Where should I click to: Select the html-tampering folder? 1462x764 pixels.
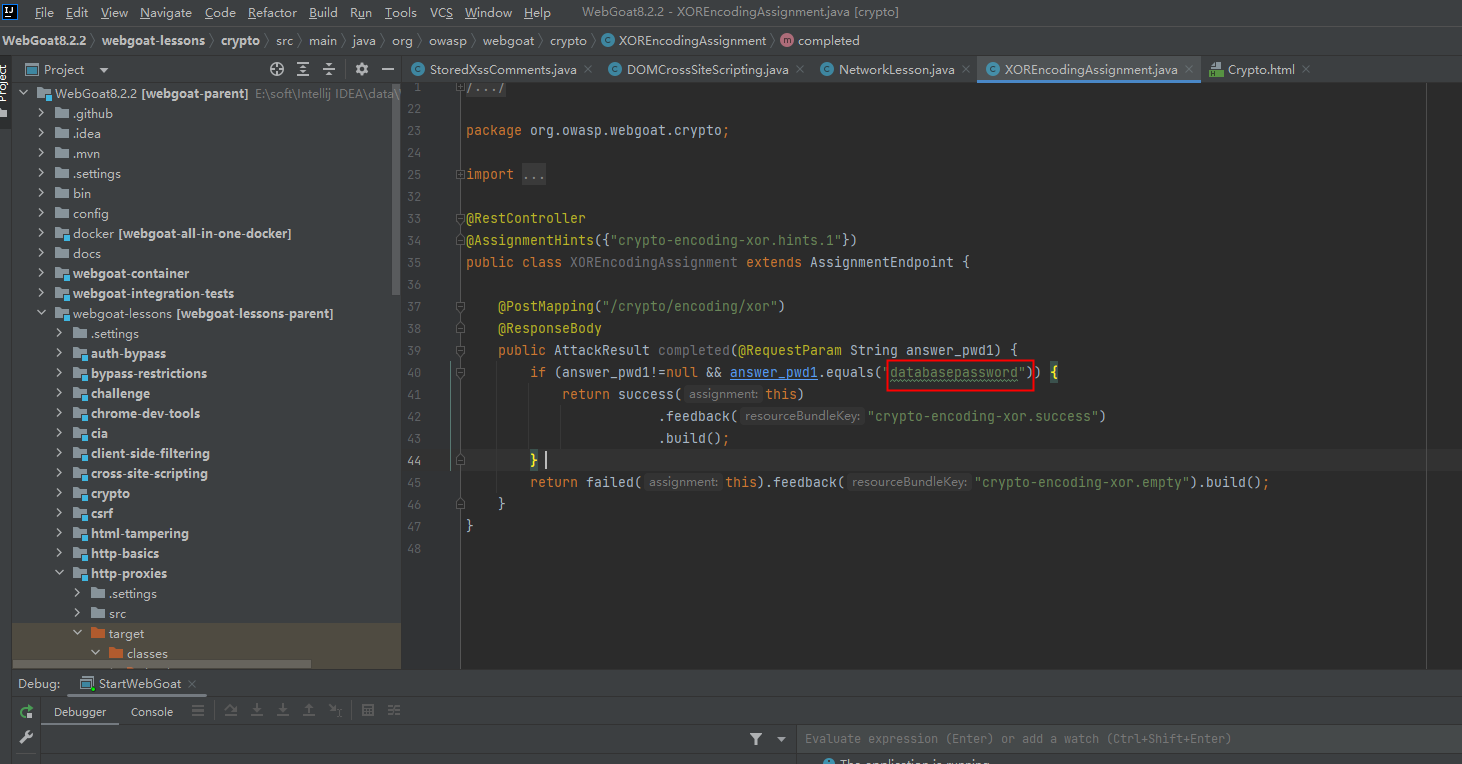(x=139, y=533)
